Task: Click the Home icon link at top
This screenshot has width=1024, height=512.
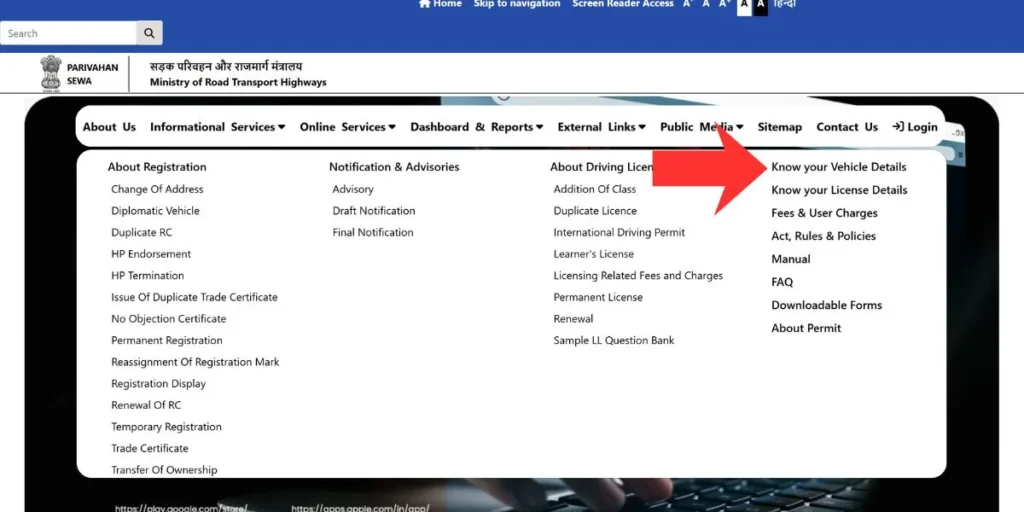Action: coord(440,4)
